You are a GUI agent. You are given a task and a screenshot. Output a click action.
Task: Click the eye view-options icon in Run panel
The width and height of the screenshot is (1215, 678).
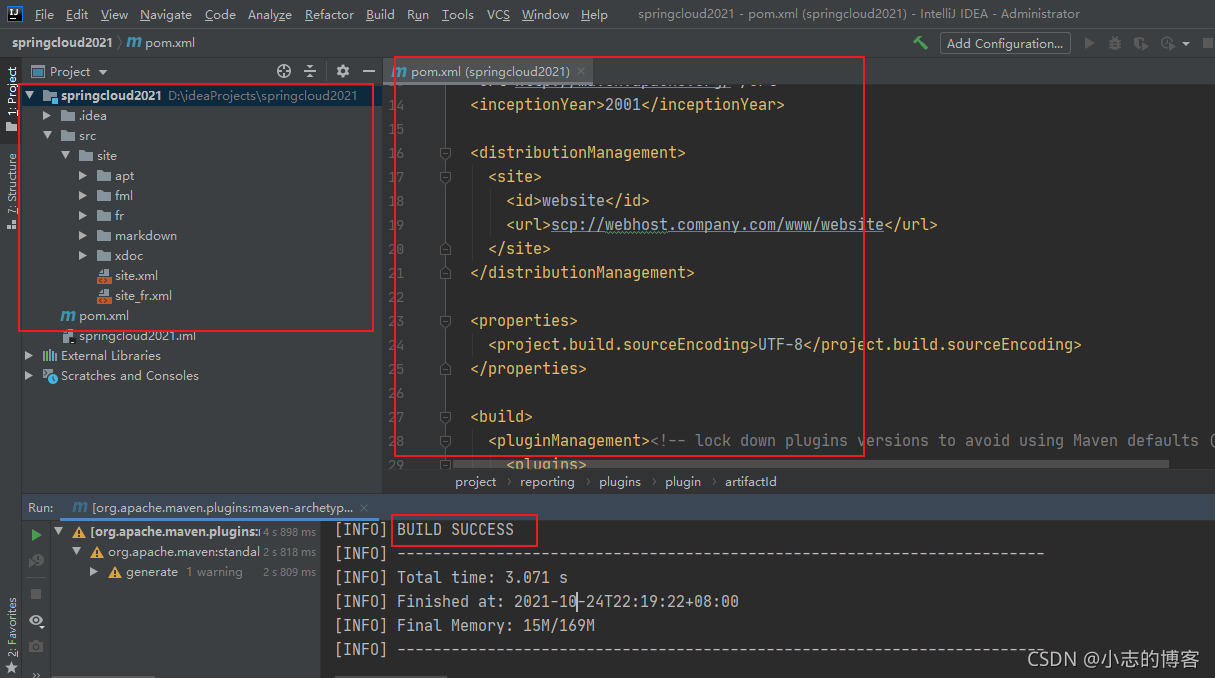(x=36, y=620)
